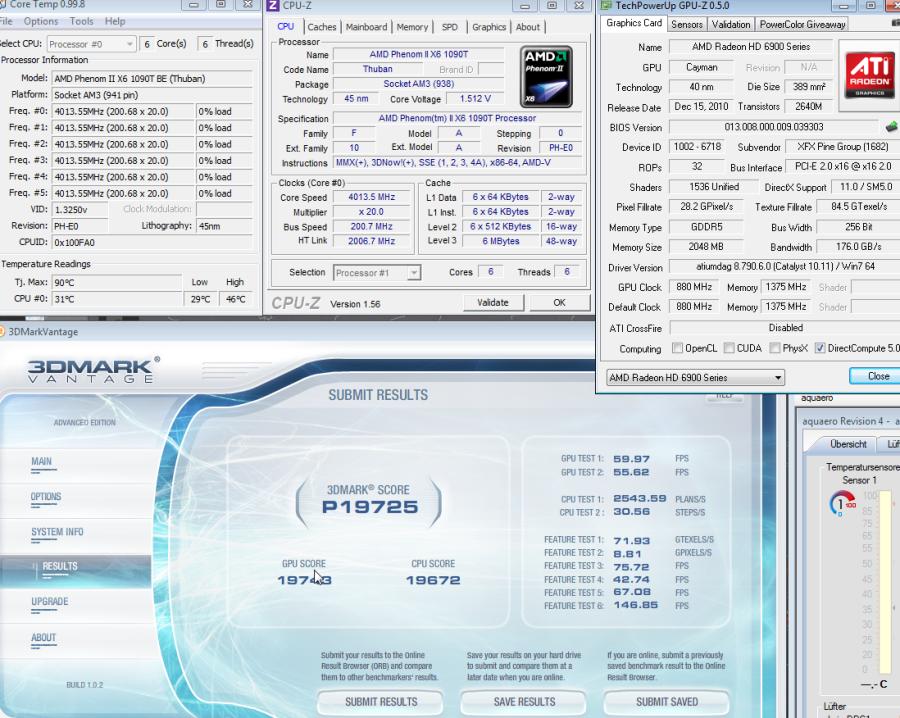This screenshot has height=718, width=900.
Task: Open the Help menu in Core Temp
Action: tap(115, 21)
